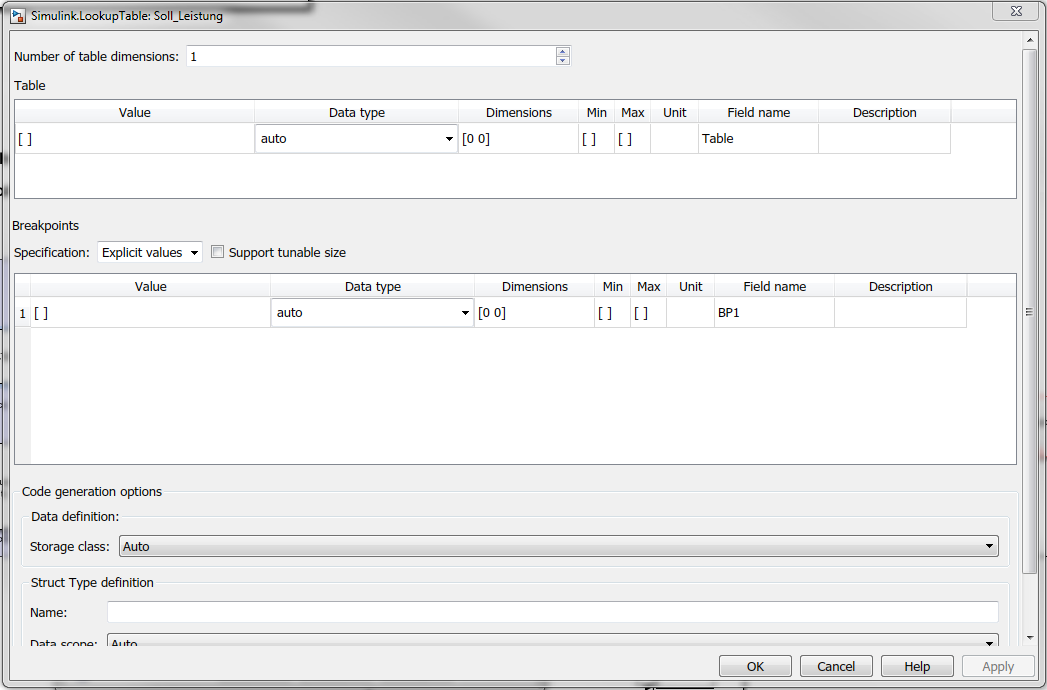The width and height of the screenshot is (1047, 690).
Task: Click the Struct Type Name field
Action: click(552, 612)
